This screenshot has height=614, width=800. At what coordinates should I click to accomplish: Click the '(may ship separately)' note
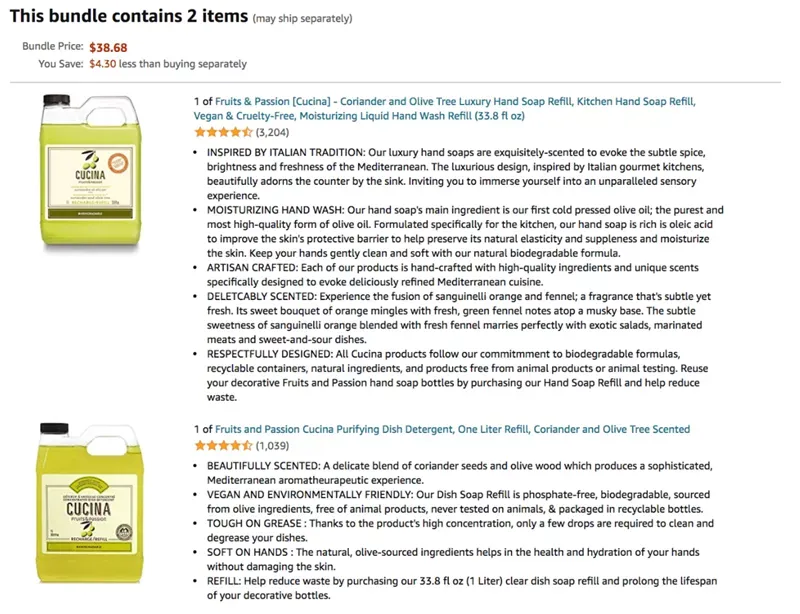(303, 18)
